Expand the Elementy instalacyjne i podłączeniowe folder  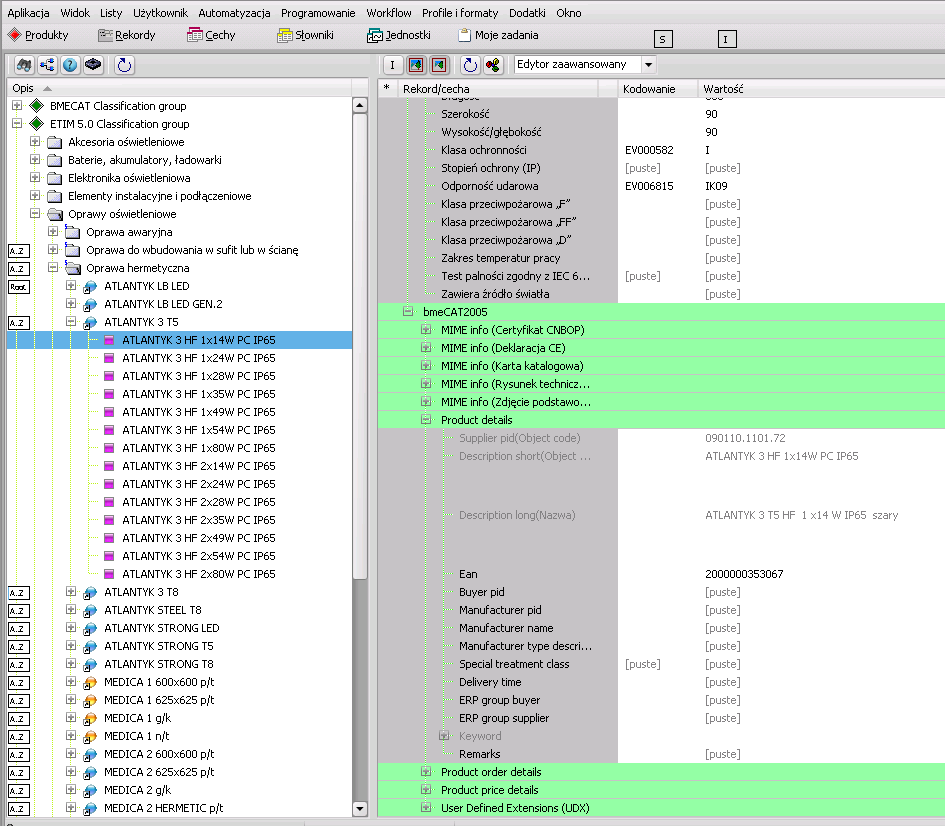click(35, 196)
